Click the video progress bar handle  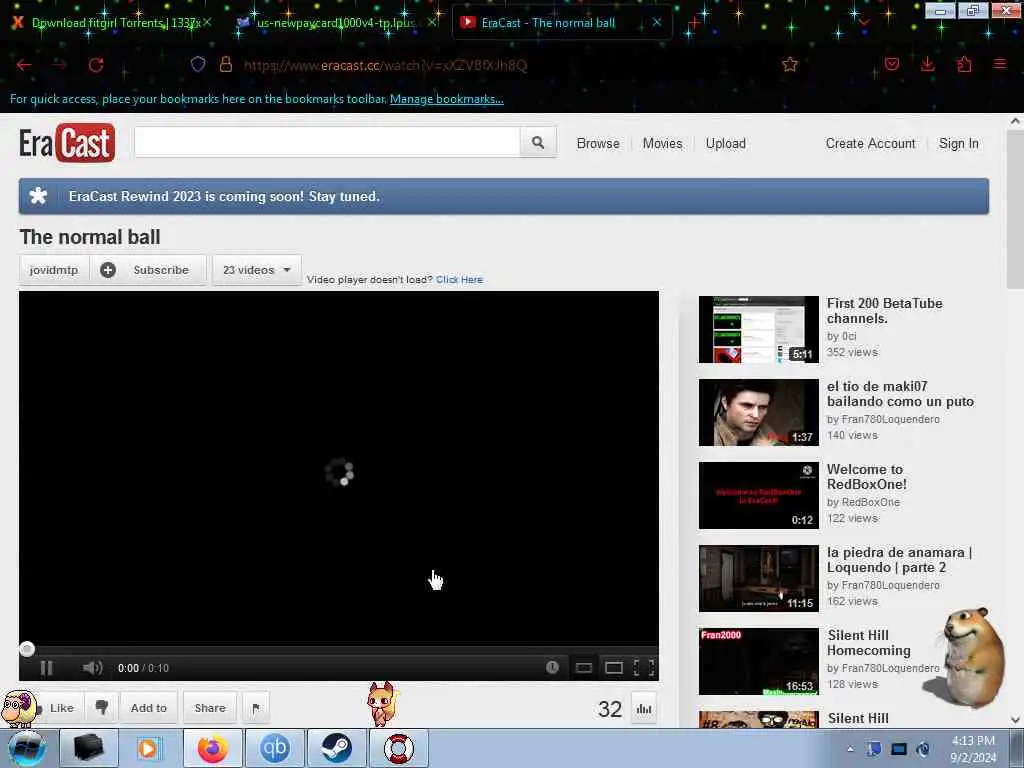pyautogui.click(x=27, y=648)
